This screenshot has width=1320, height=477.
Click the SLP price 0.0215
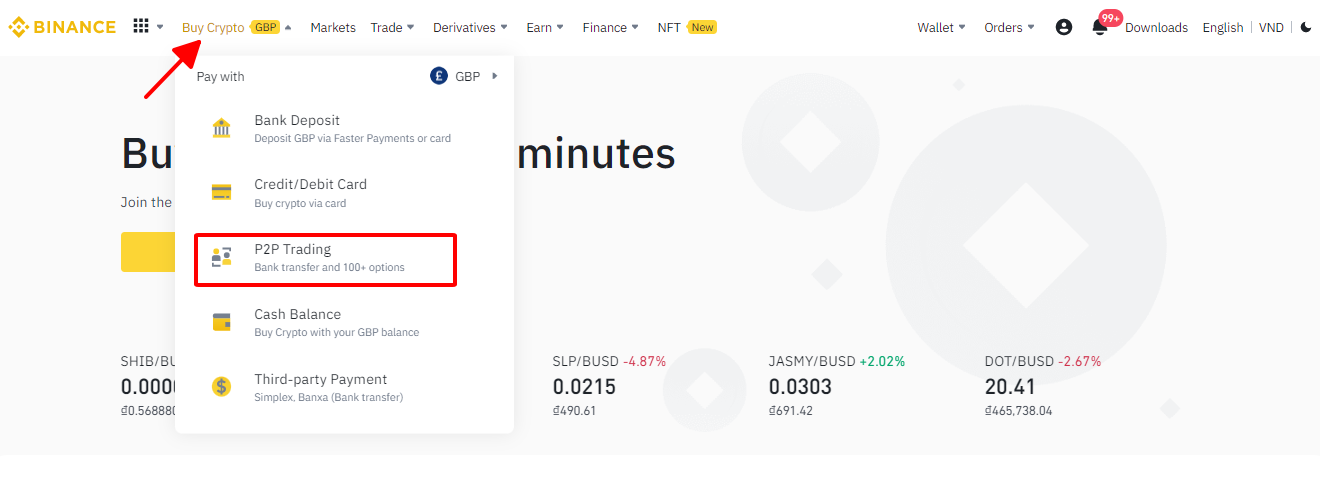[x=584, y=387]
